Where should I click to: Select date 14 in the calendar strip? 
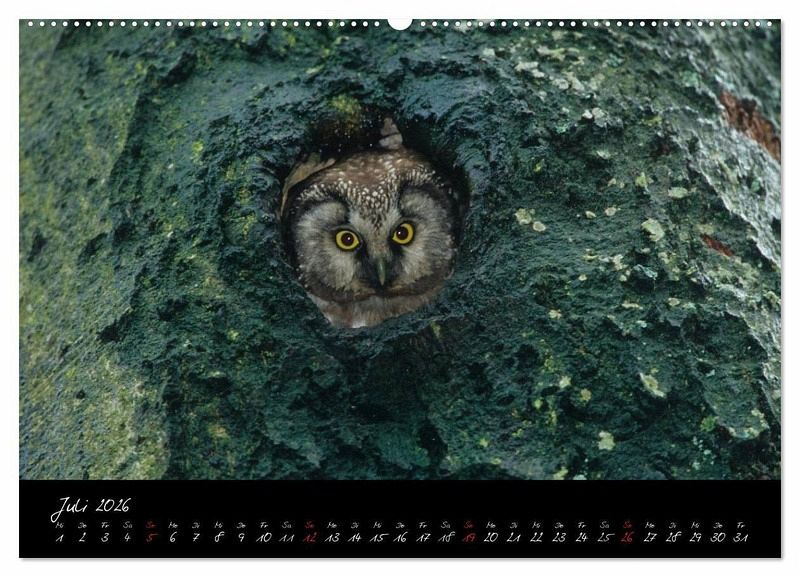[355, 537]
